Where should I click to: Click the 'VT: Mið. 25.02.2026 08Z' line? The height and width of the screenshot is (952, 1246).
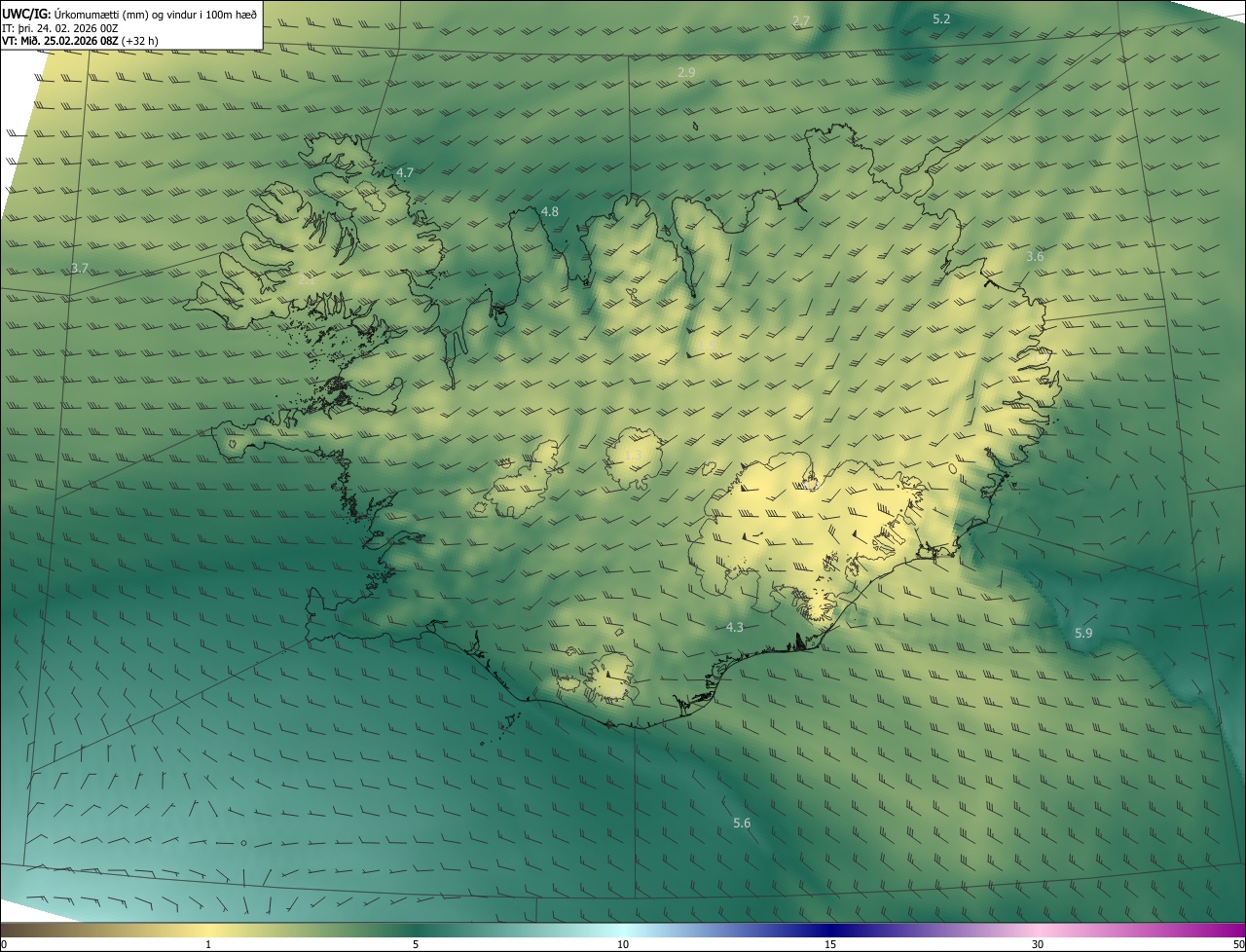(x=81, y=41)
